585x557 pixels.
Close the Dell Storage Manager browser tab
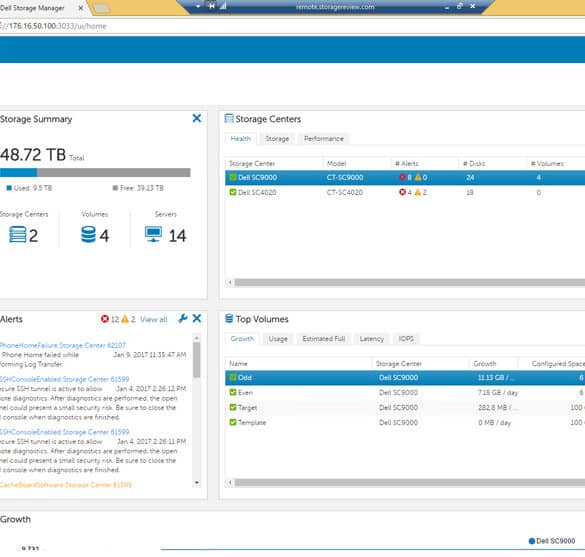click(81, 7)
